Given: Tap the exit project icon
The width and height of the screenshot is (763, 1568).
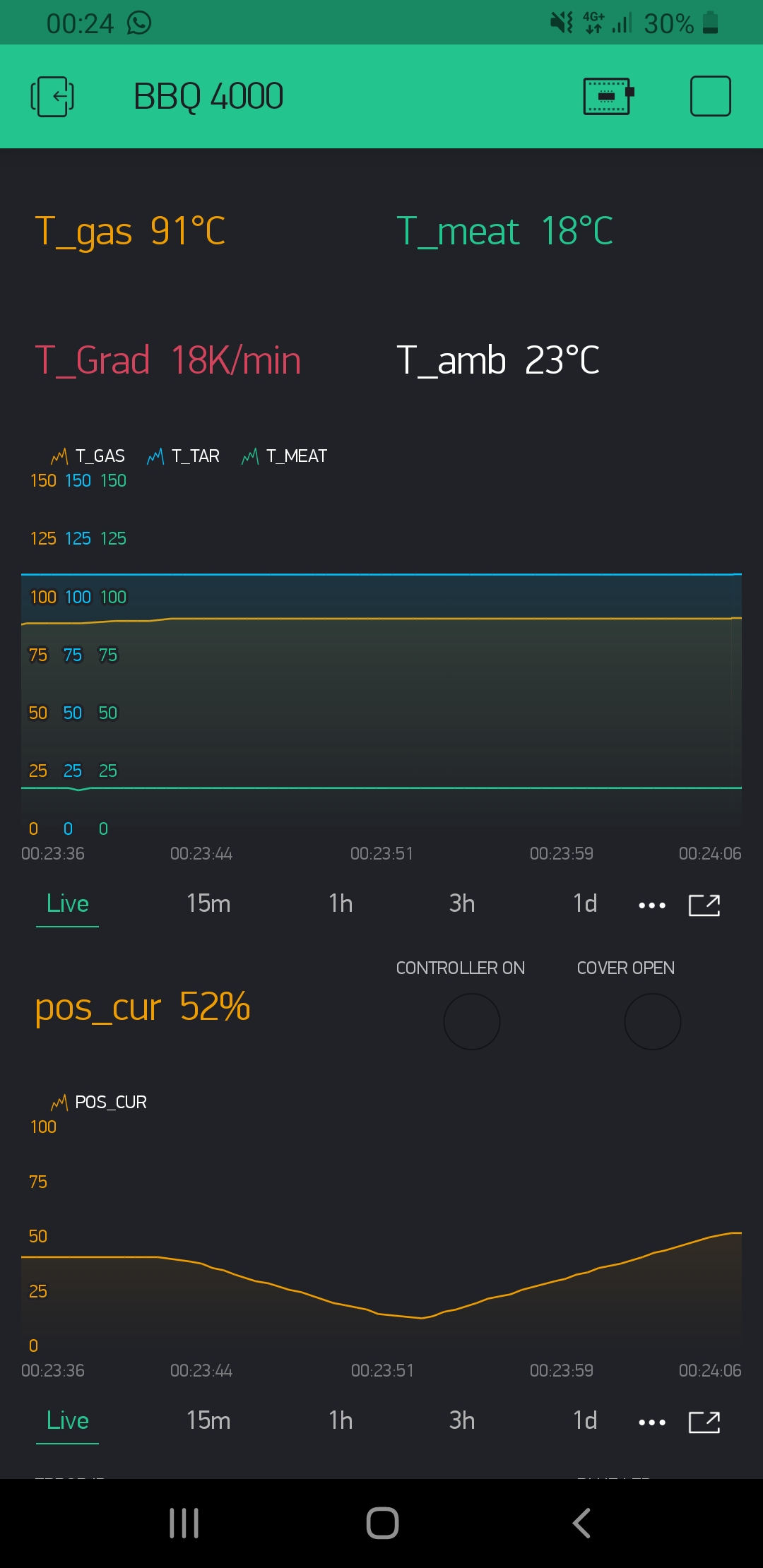Looking at the screenshot, I should click(x=52, y=96).
